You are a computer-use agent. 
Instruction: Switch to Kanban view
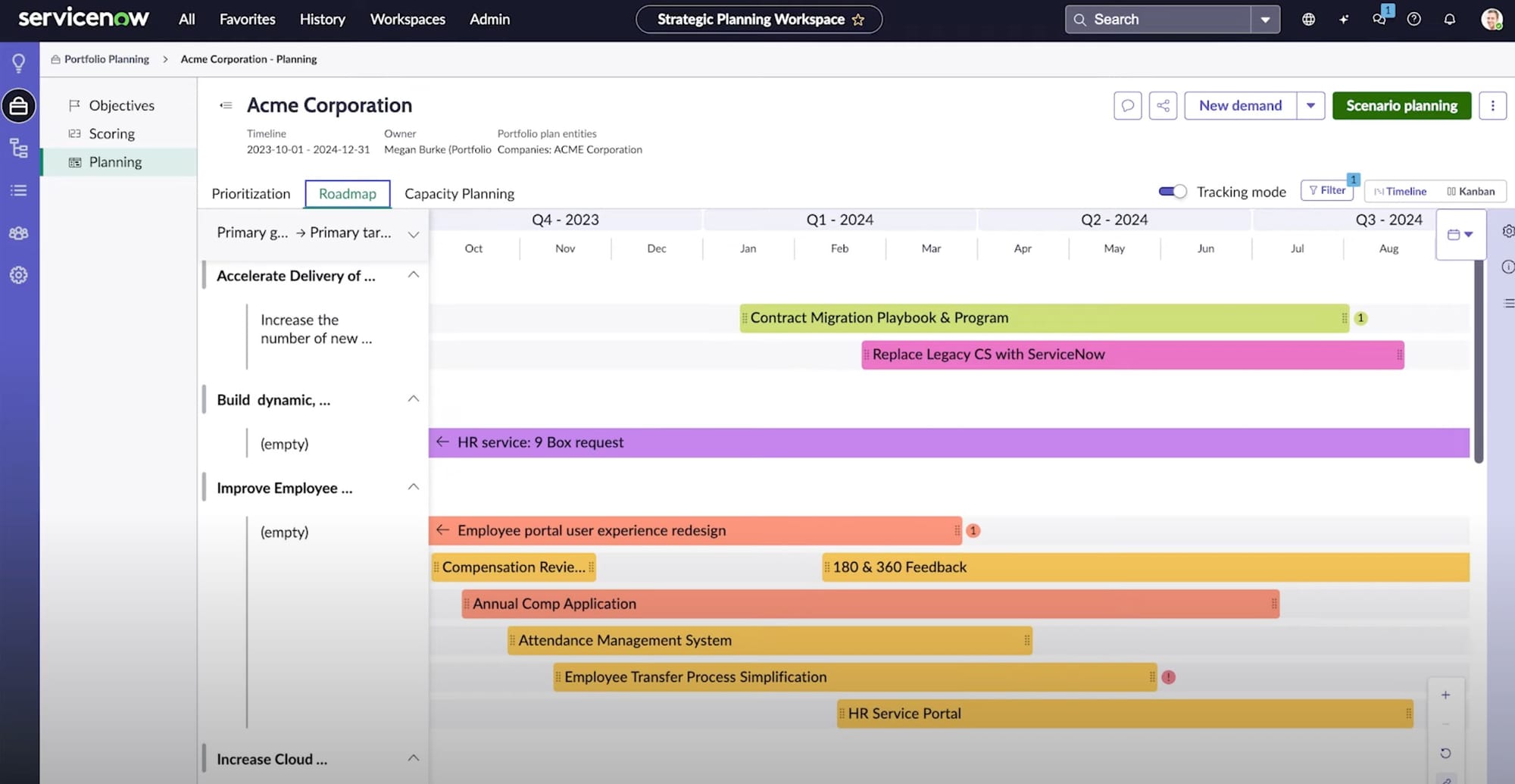(1470, 192)
